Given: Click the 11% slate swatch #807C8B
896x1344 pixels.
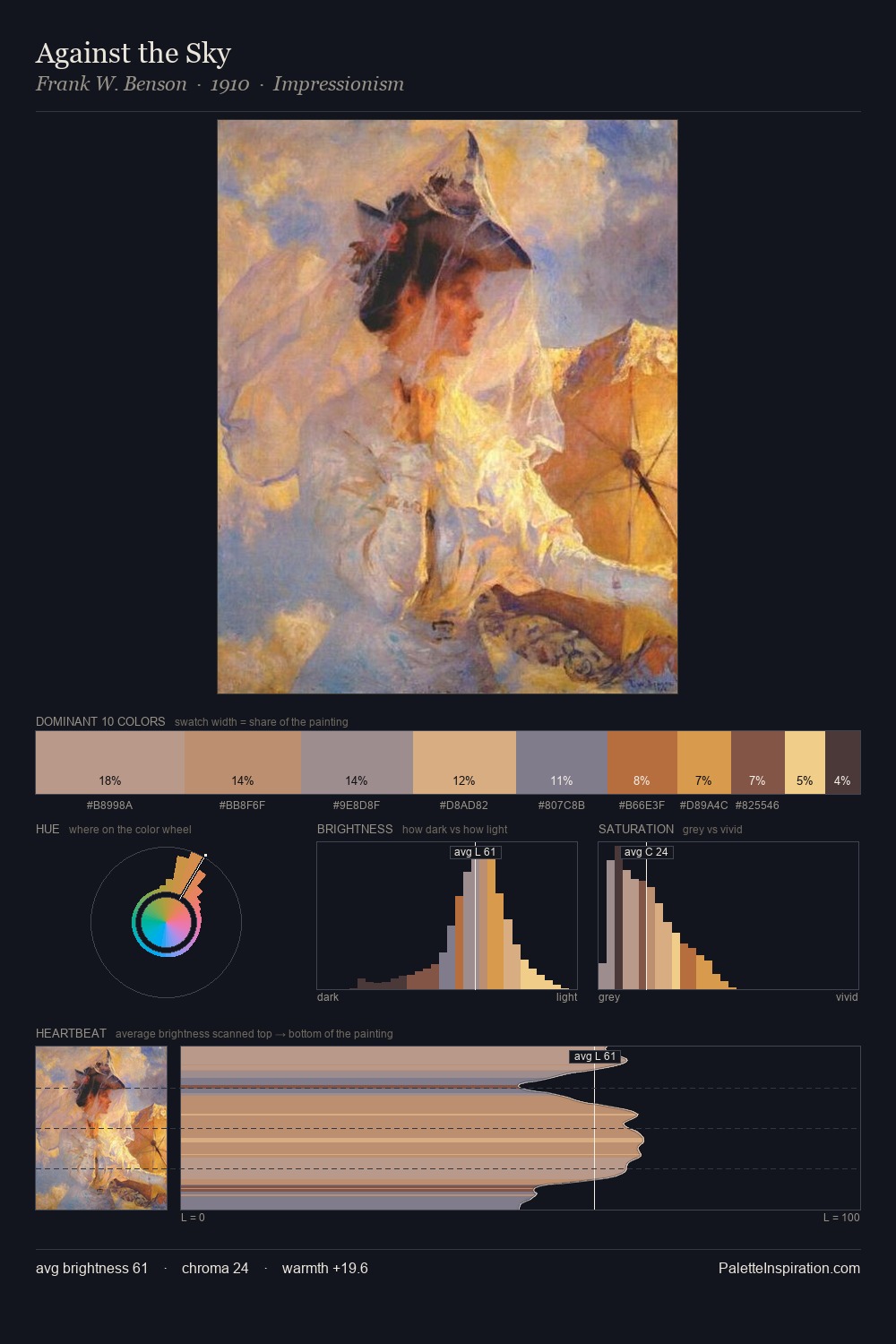Looking at the screenshot, I should point(562,762).
